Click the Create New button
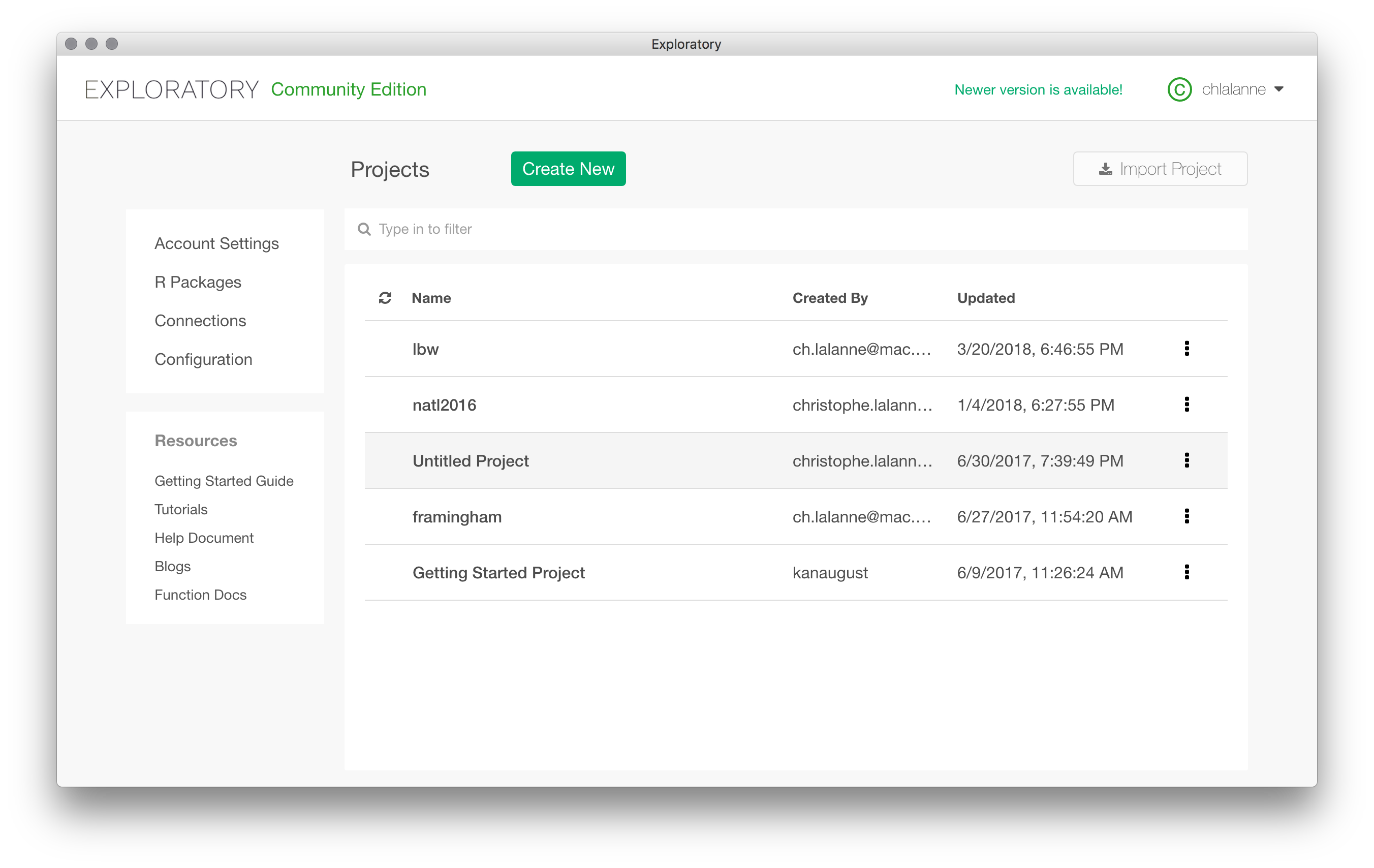Viewport: 1374px width, 868px height. point(568,169)
